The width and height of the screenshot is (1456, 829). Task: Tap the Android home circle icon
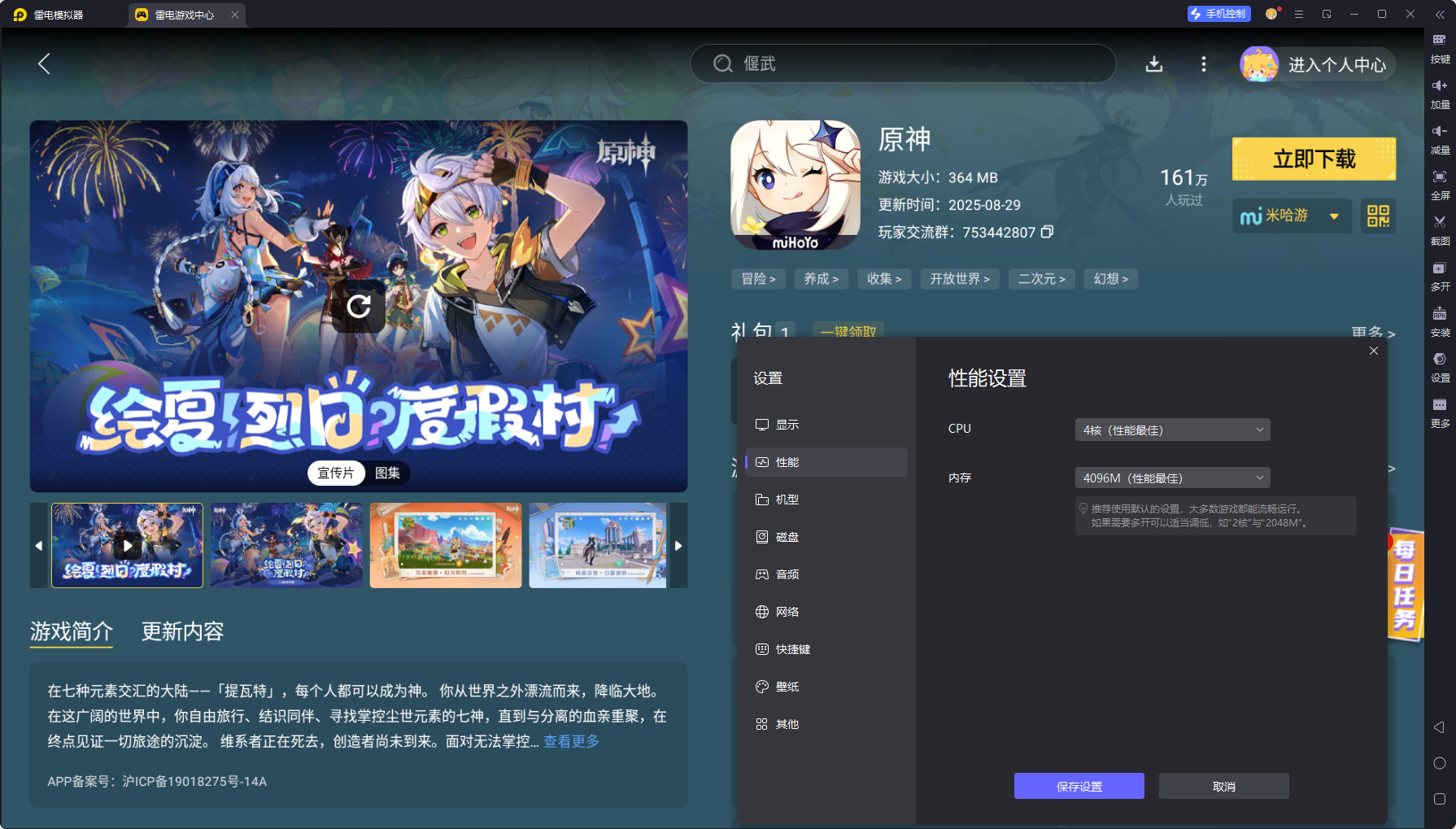click(1439, 763)
